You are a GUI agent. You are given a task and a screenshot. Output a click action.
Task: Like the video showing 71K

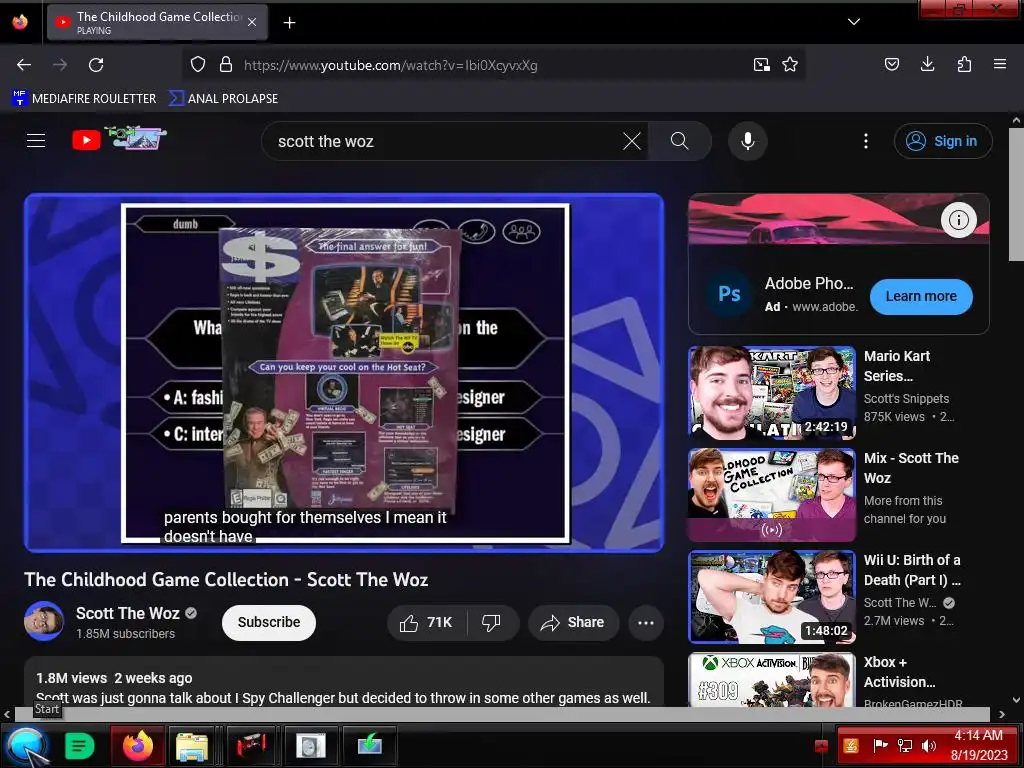tap(426, 622)
